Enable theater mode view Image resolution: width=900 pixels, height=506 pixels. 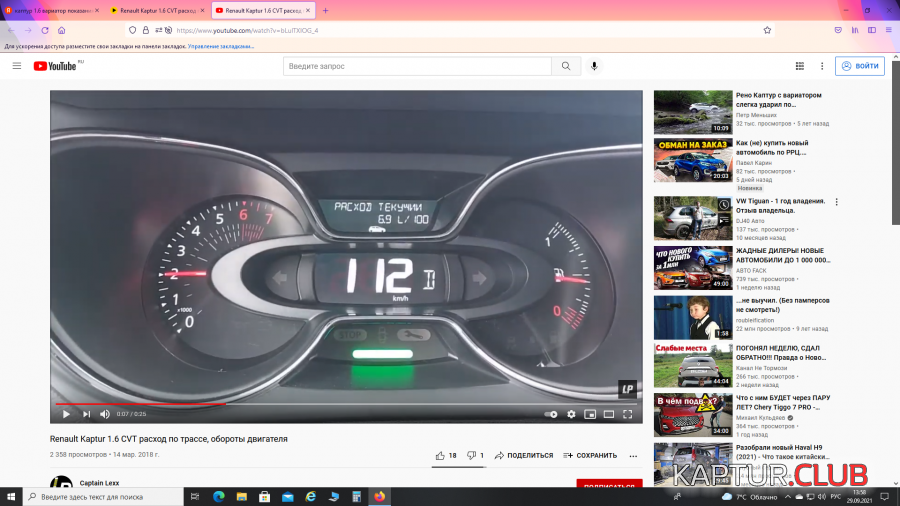(x=609, y=414)
